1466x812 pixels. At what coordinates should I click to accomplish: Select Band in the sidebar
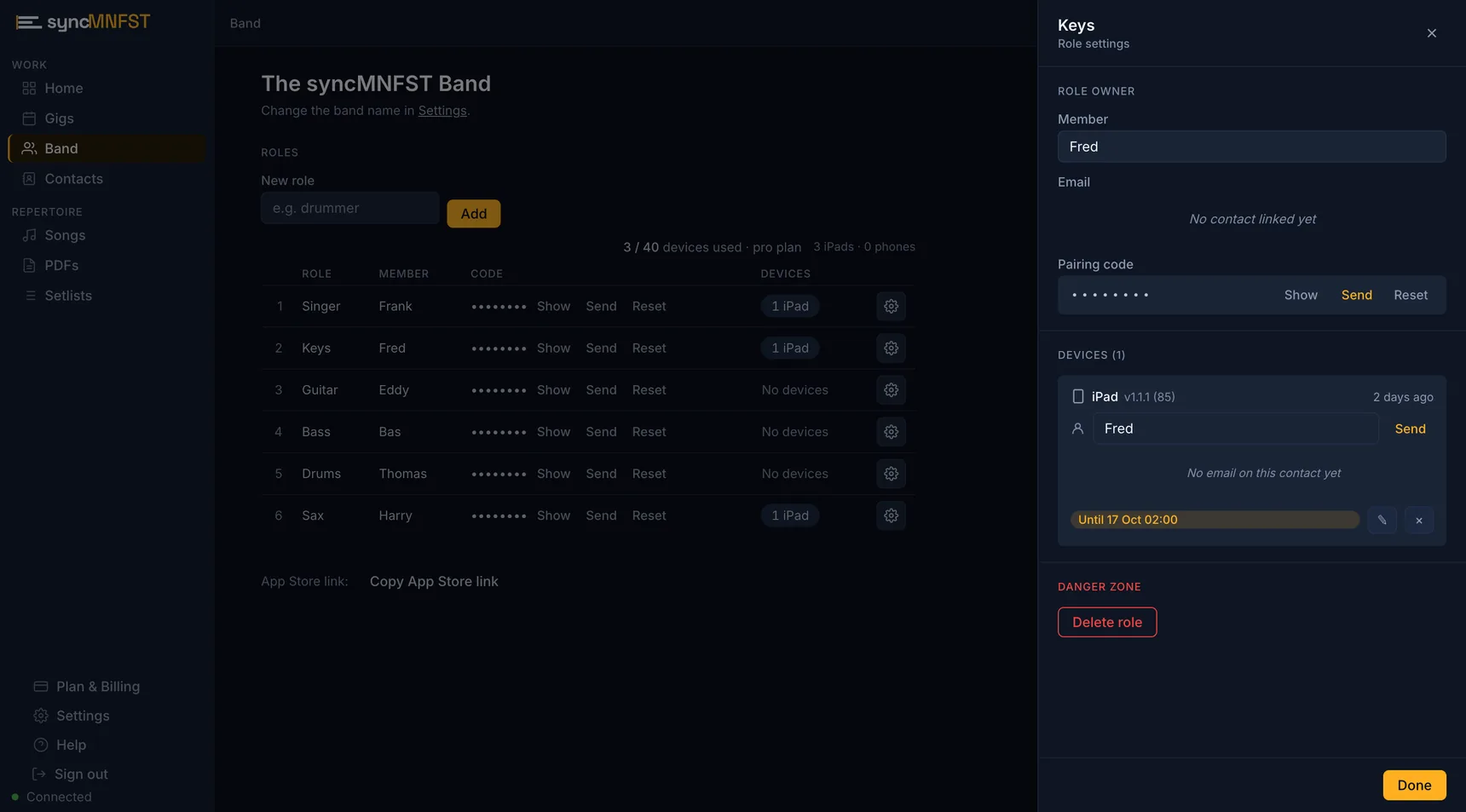point(106,148)
